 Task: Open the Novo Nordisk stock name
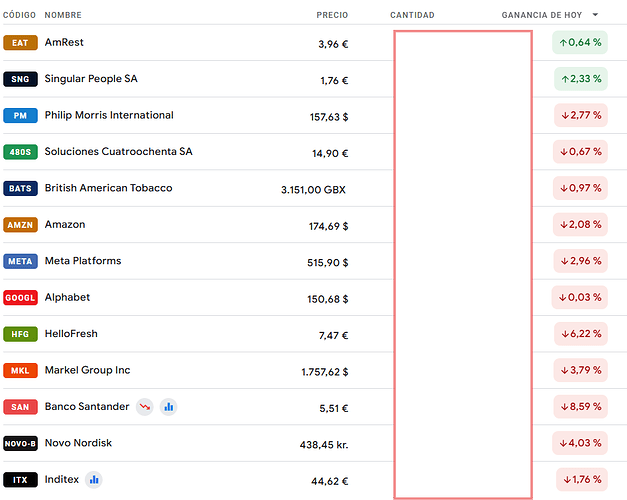click(78, 443)
